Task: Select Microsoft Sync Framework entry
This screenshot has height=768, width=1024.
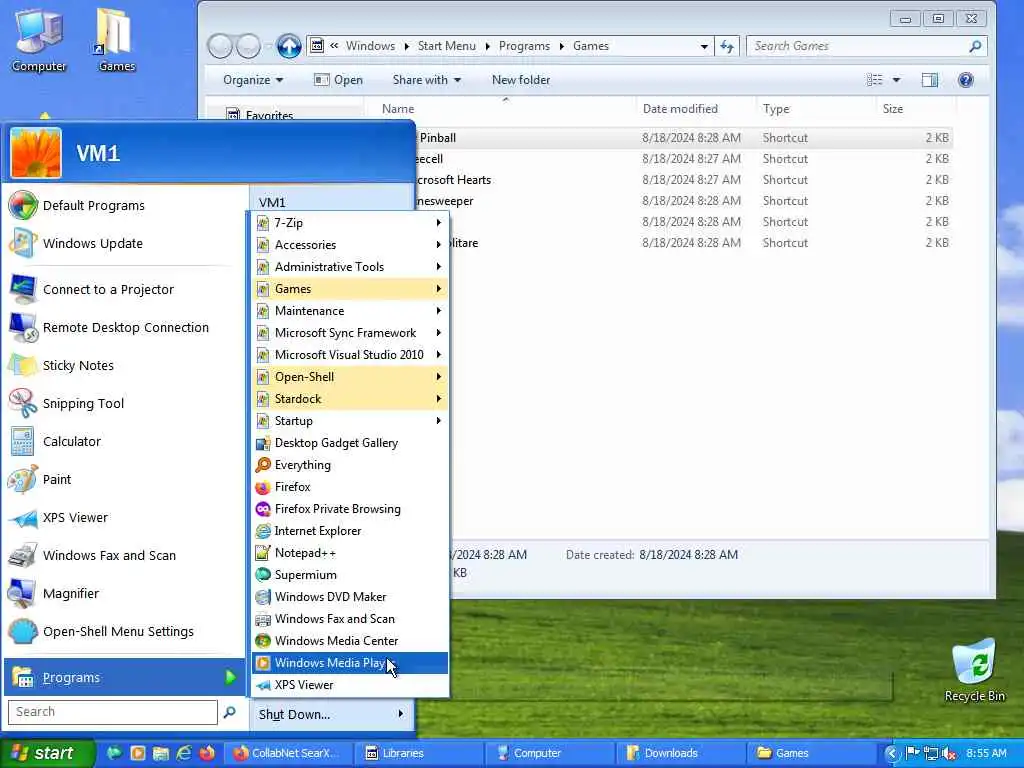Action: click(350, 333)
